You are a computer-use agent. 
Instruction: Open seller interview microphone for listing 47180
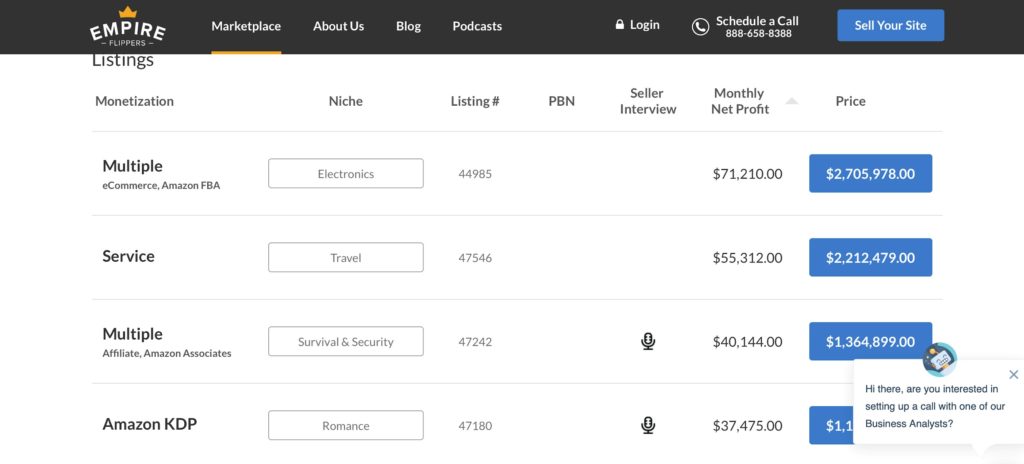pyautogui.click(x=648, y=425)
